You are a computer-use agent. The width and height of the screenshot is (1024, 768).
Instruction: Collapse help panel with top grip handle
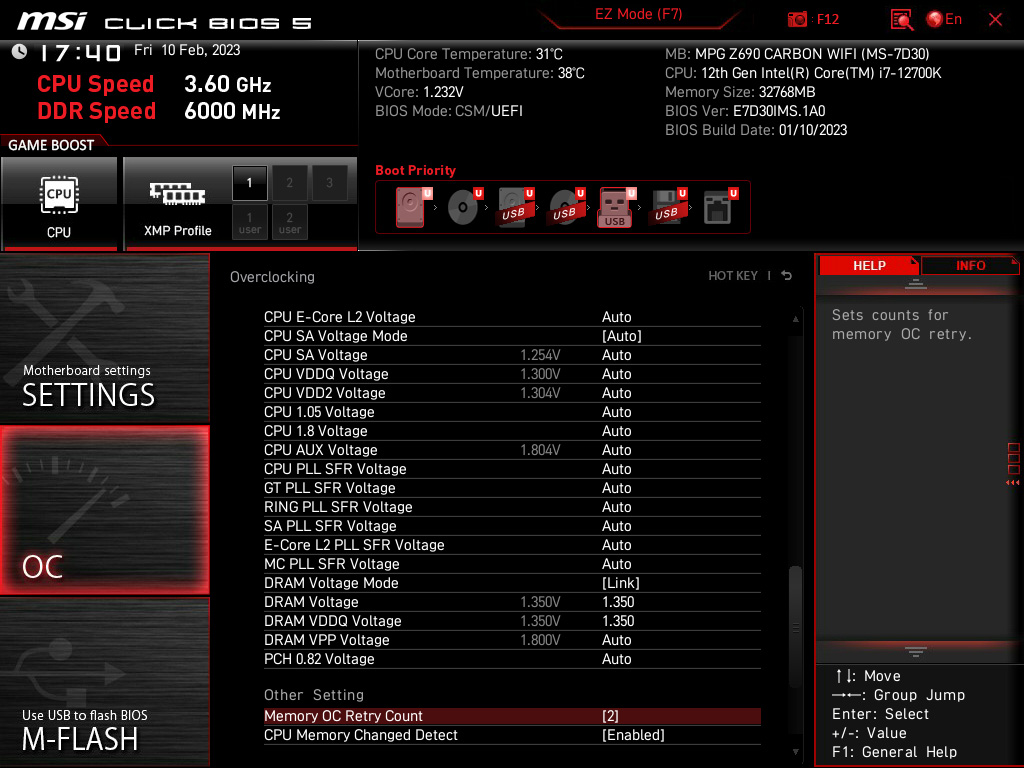[916, 283]
